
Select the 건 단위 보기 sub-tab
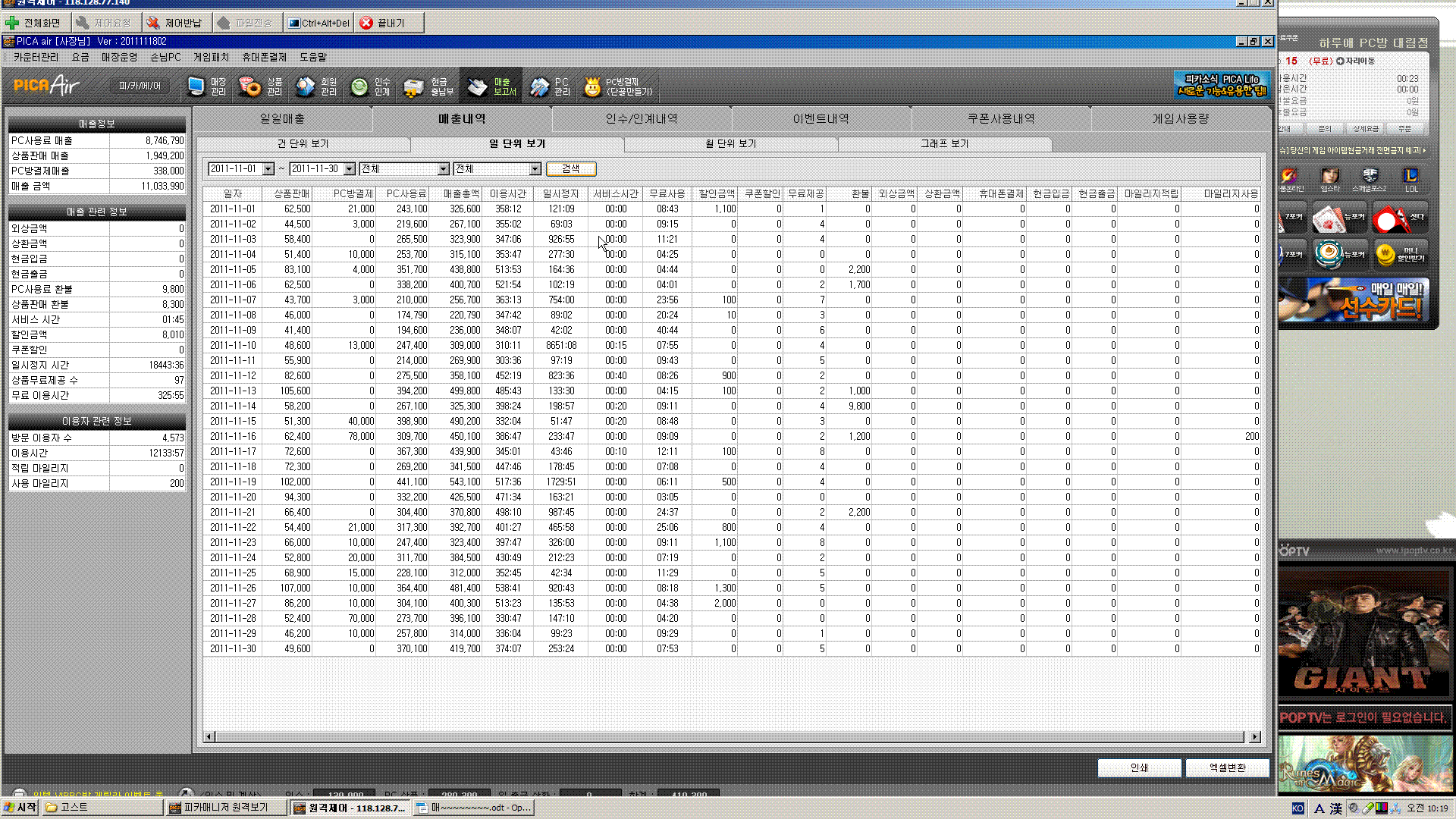(303, 144)
